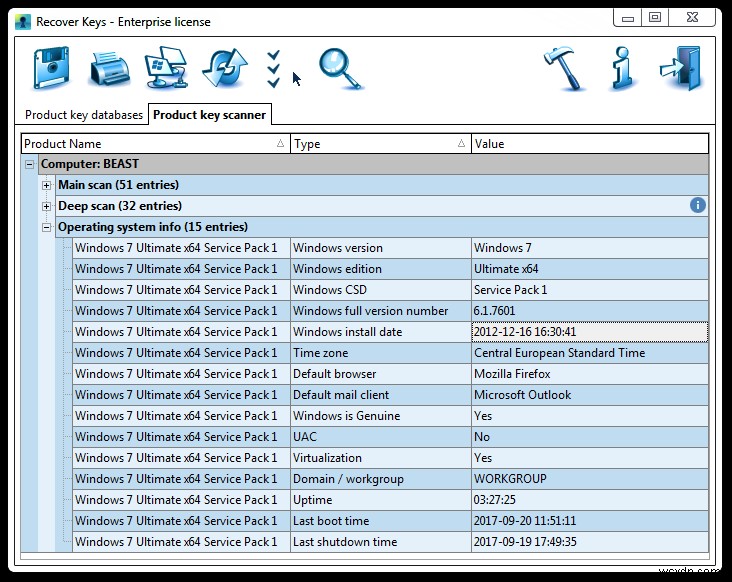This screenshot has width=732, height=582.
Task: Click the Last boot time cell
Action: pyautogui.click(x=380, y=521)
